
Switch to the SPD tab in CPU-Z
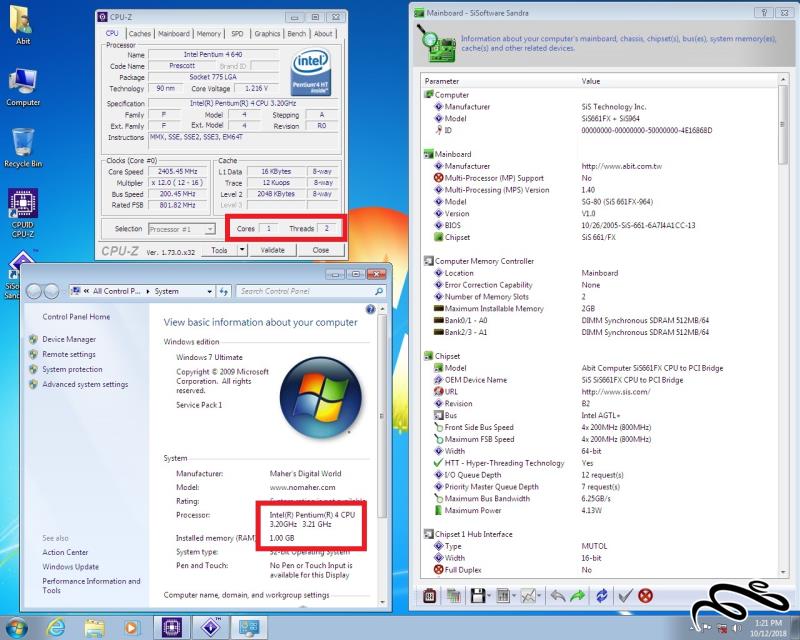click(237, 34)
